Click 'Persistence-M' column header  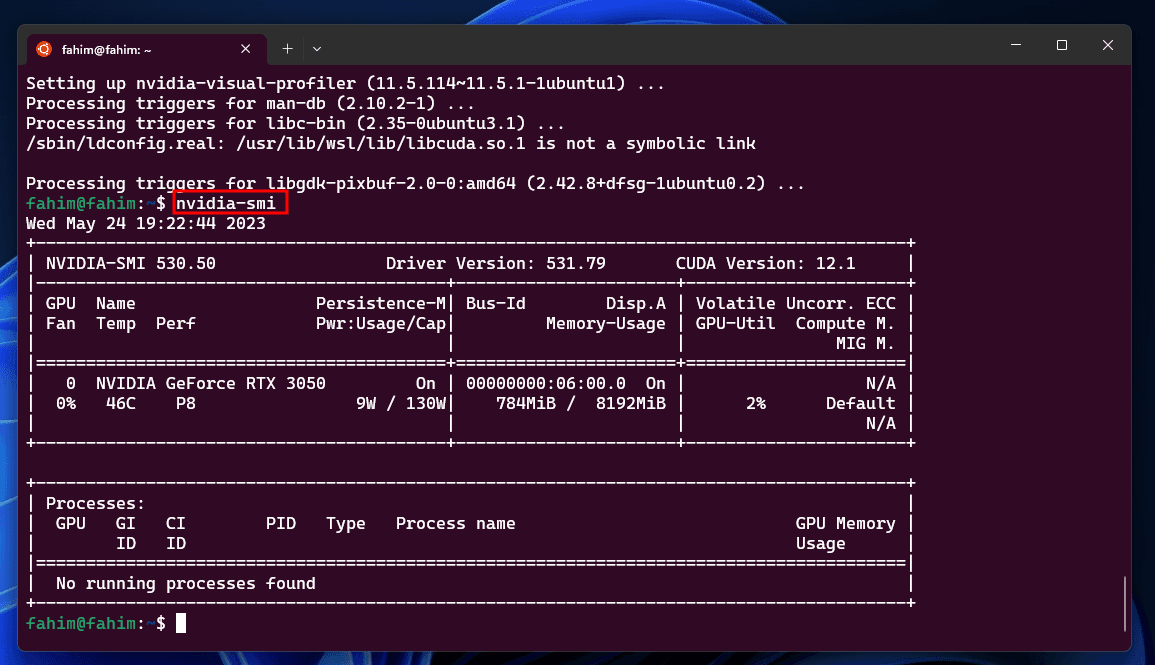pos(381,303)
